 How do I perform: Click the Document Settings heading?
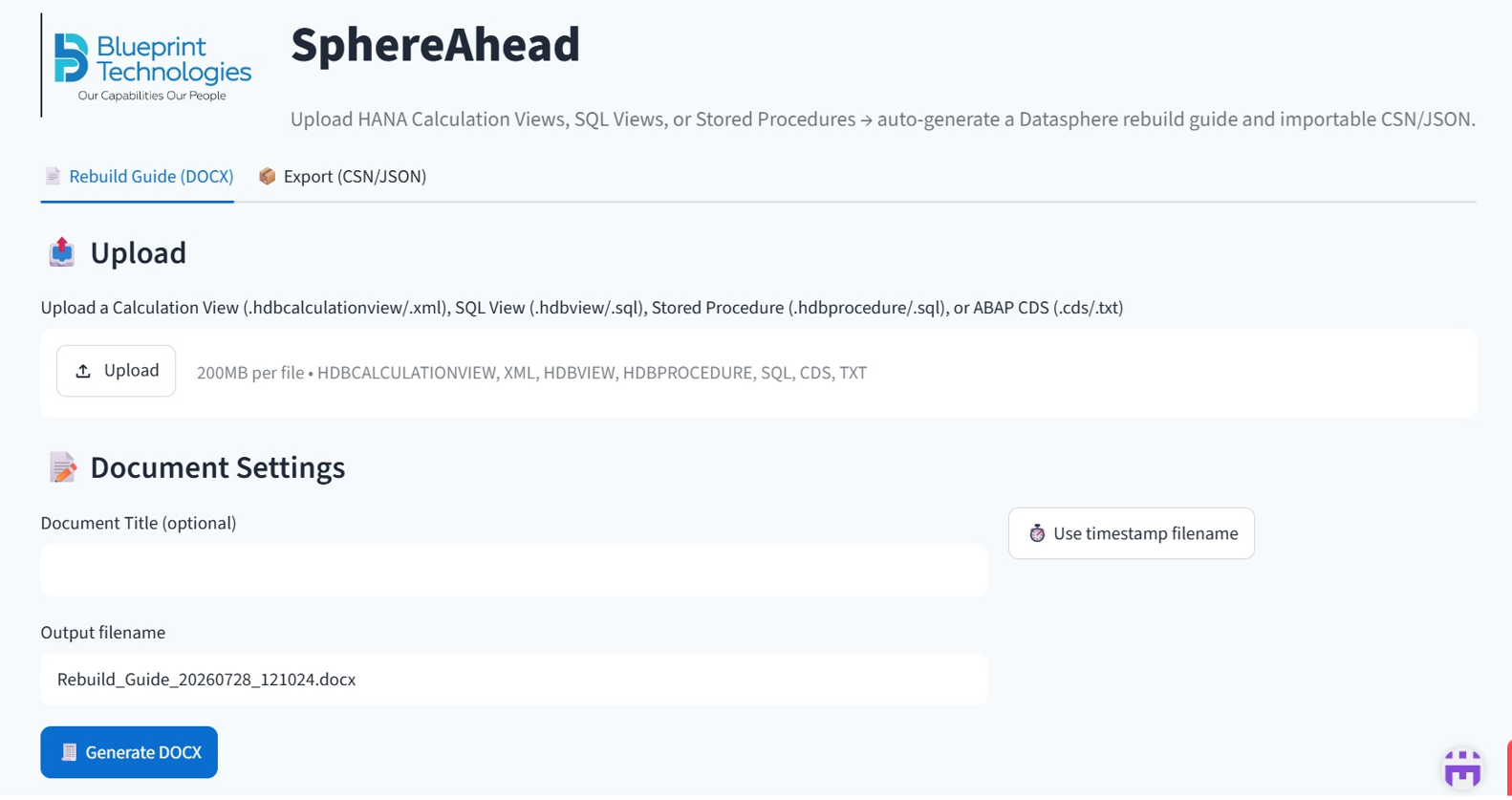tap(197, 467)
